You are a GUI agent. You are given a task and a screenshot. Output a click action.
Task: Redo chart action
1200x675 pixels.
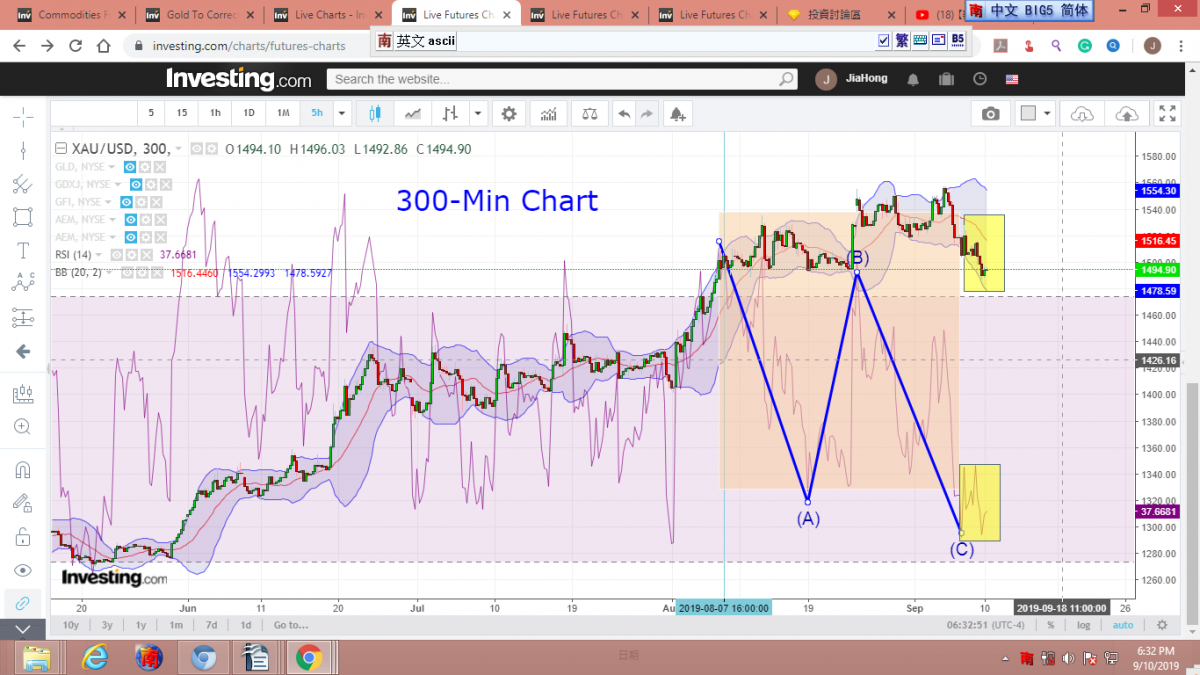pyautogui.click(x=647, y=114)
